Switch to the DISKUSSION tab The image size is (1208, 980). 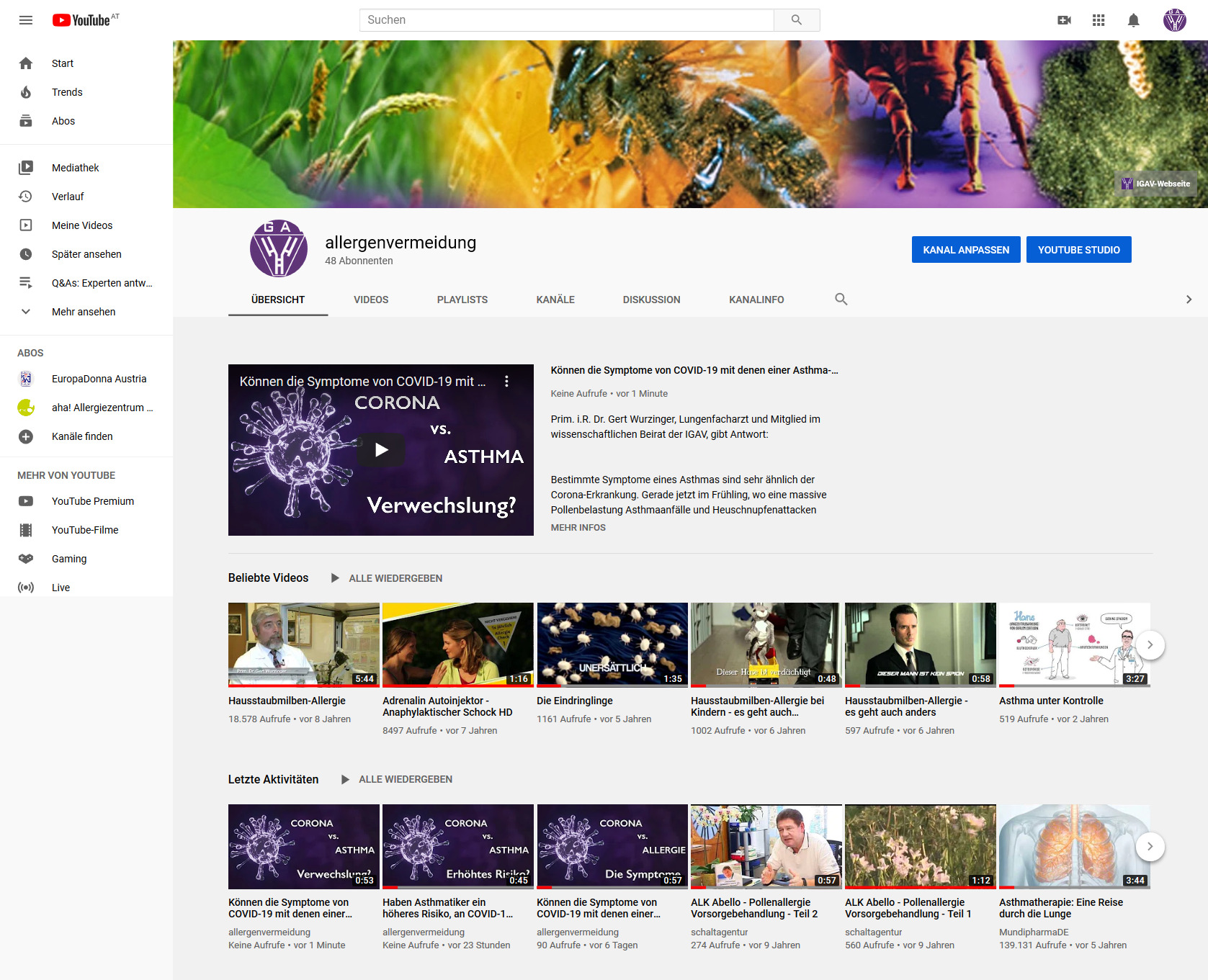point(652,300)
